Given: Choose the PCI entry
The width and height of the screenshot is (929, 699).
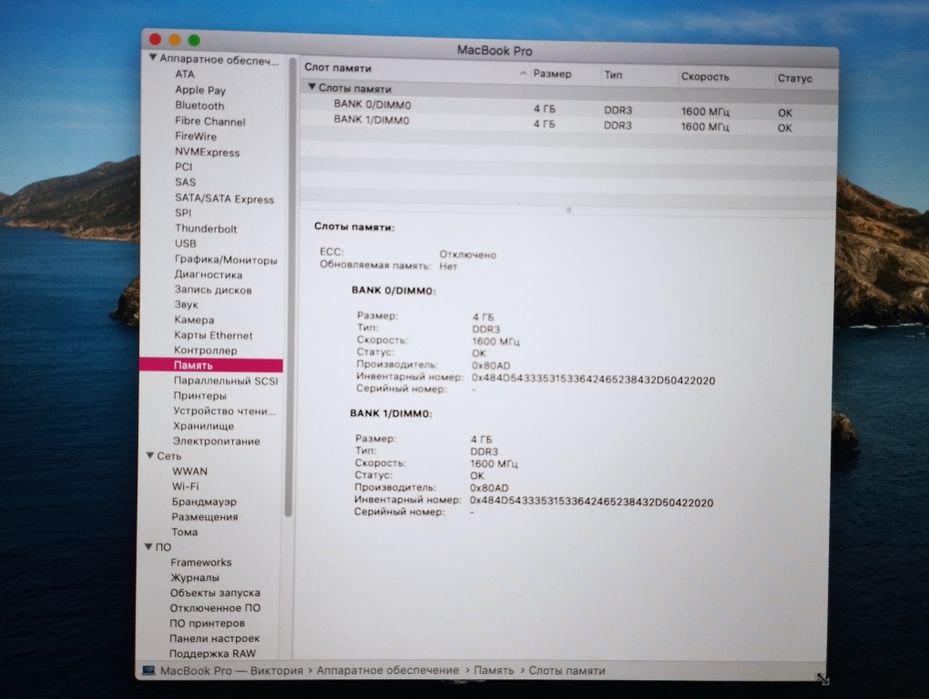Looking at the screenshot, I should 183,167.
